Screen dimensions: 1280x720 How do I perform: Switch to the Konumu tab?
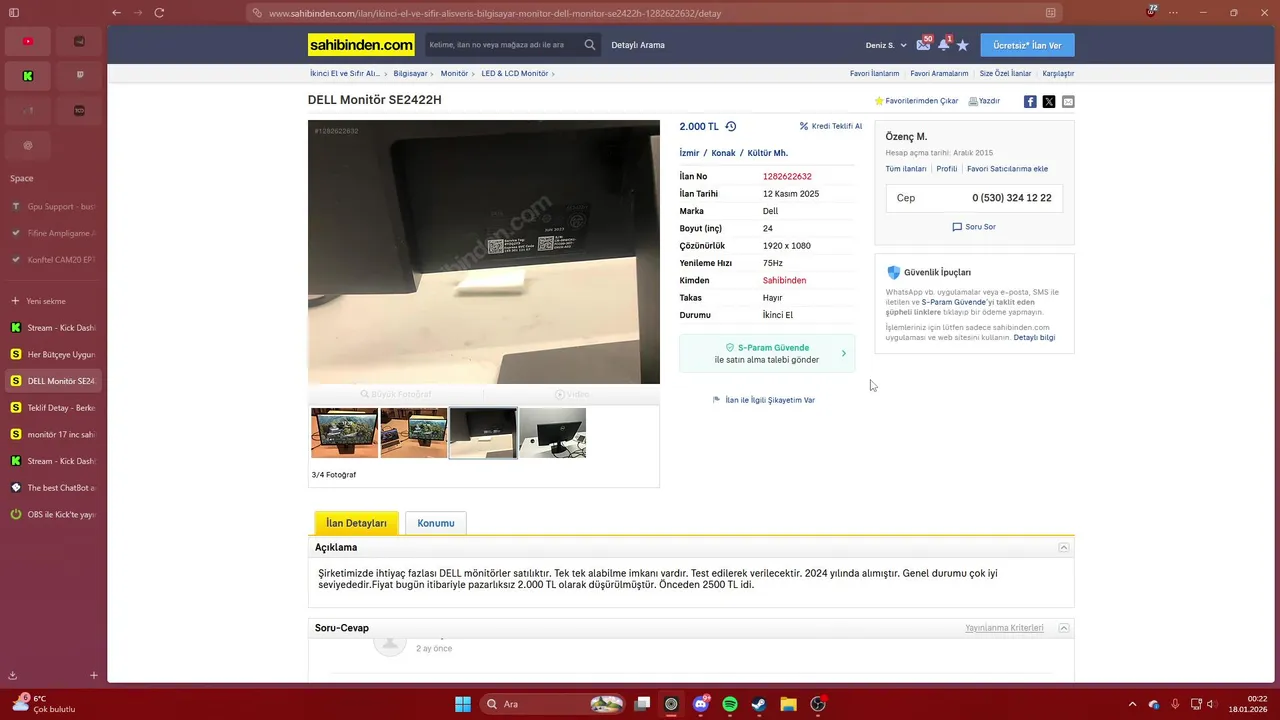(x=436, y=523)
